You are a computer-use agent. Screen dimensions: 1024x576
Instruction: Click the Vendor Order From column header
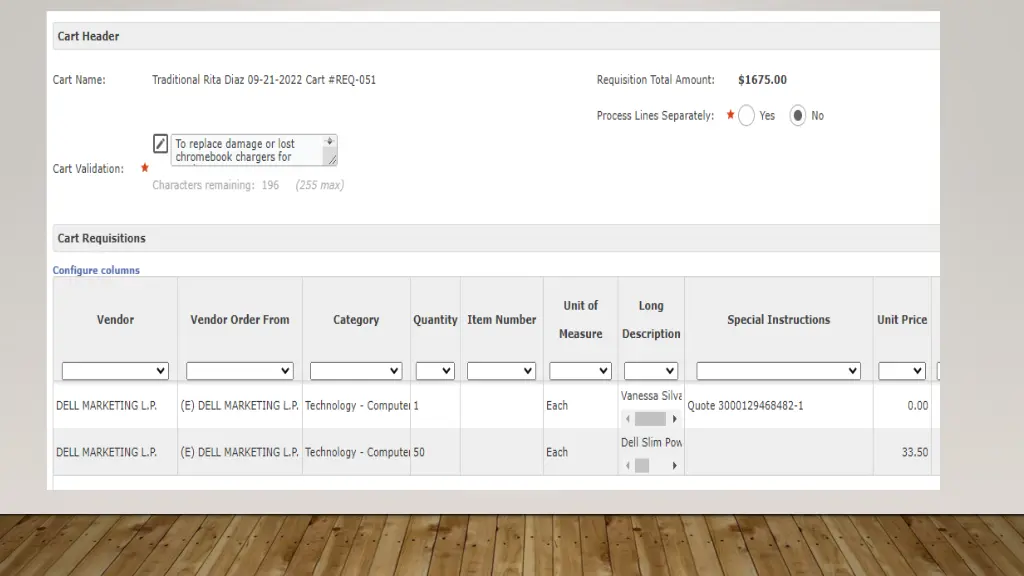pos(240,319)
